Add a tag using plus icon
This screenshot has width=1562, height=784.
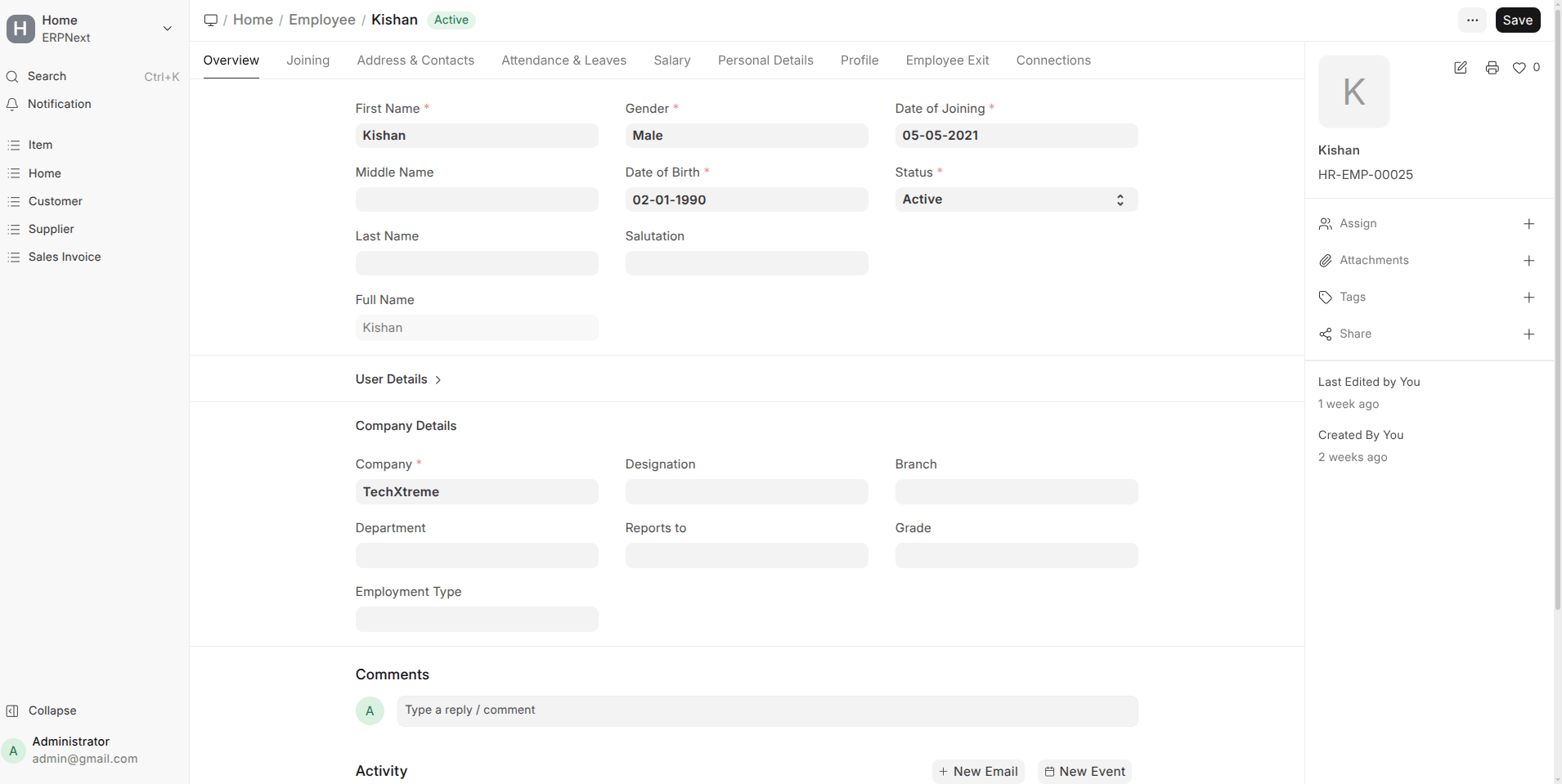[1528, 298]
